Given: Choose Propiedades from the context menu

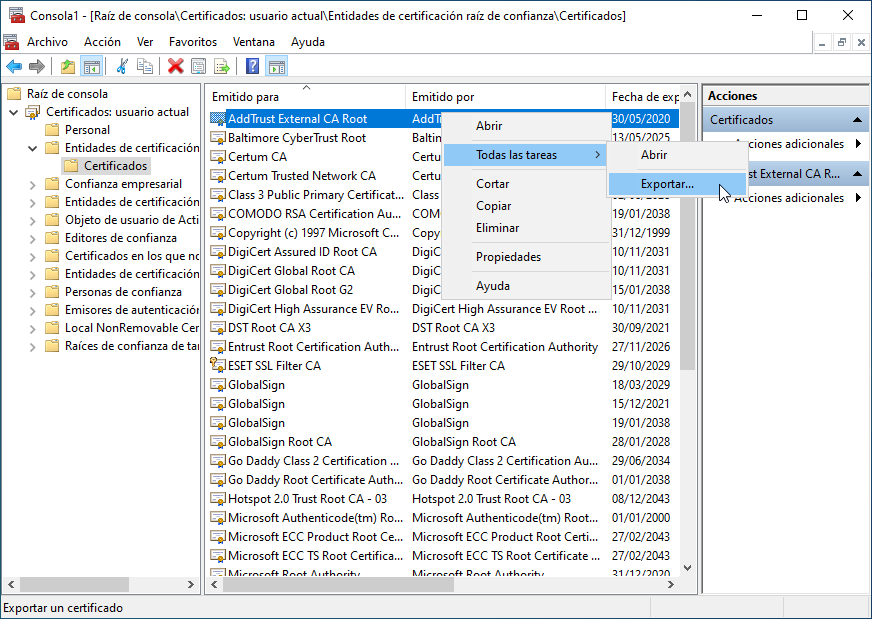Looking at the screenshot, I should click(x=508, y=256).
